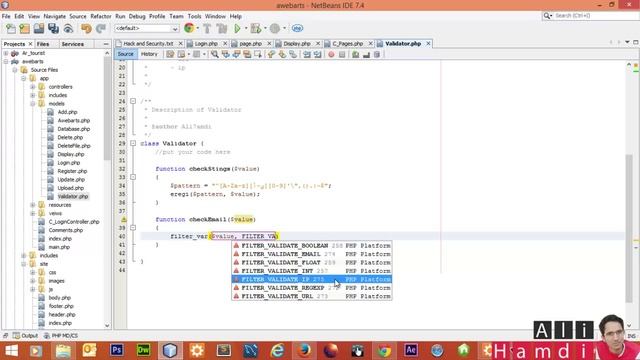640x360 pixels.
Task: Click the Profile Project toolbar icon
Action: pos(275,29)
